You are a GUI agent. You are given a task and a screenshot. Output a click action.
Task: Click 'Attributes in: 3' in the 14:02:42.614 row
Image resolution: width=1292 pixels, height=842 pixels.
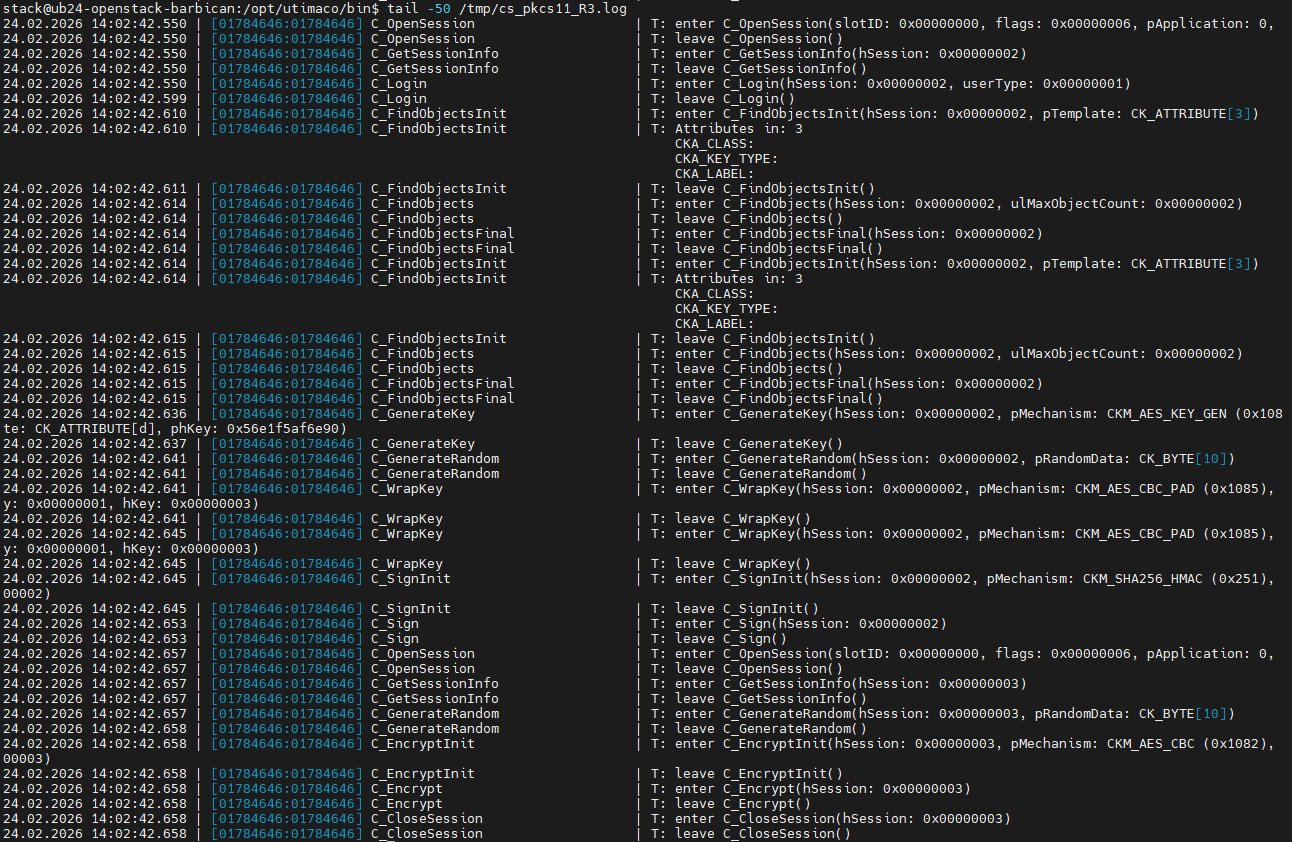click(x=739, y=279)
